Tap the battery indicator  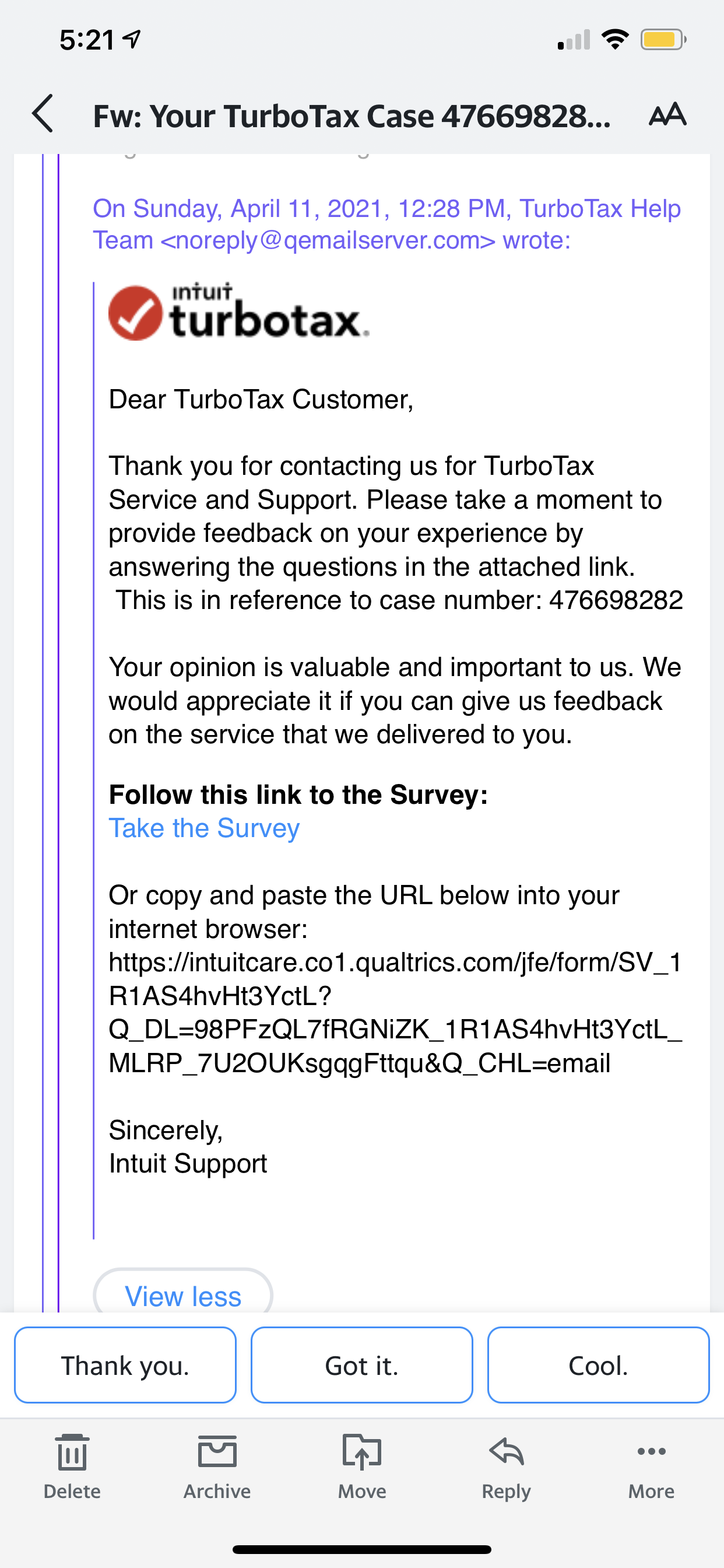(x=663, y=38)
